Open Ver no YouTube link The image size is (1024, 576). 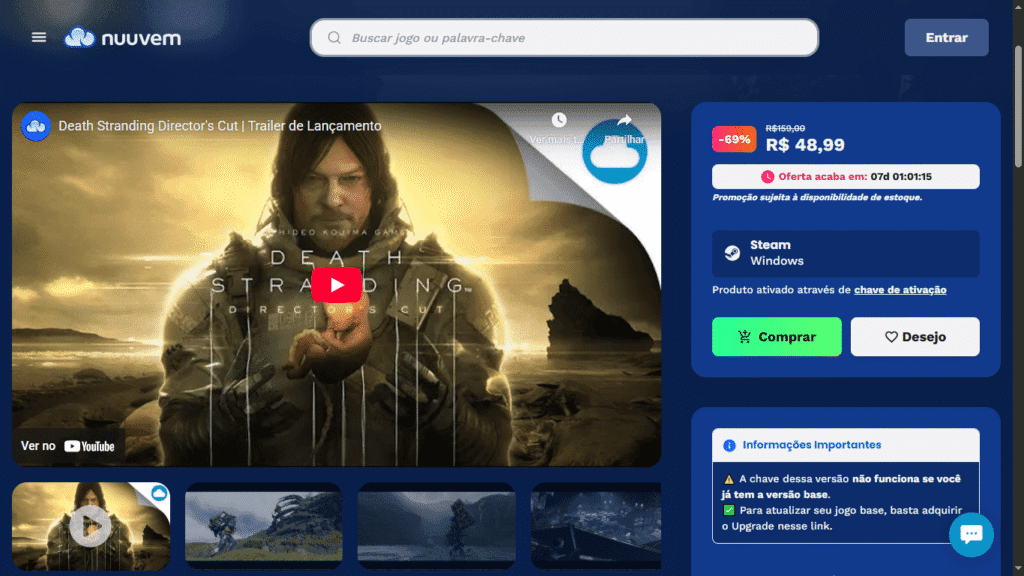pos(68,446)
